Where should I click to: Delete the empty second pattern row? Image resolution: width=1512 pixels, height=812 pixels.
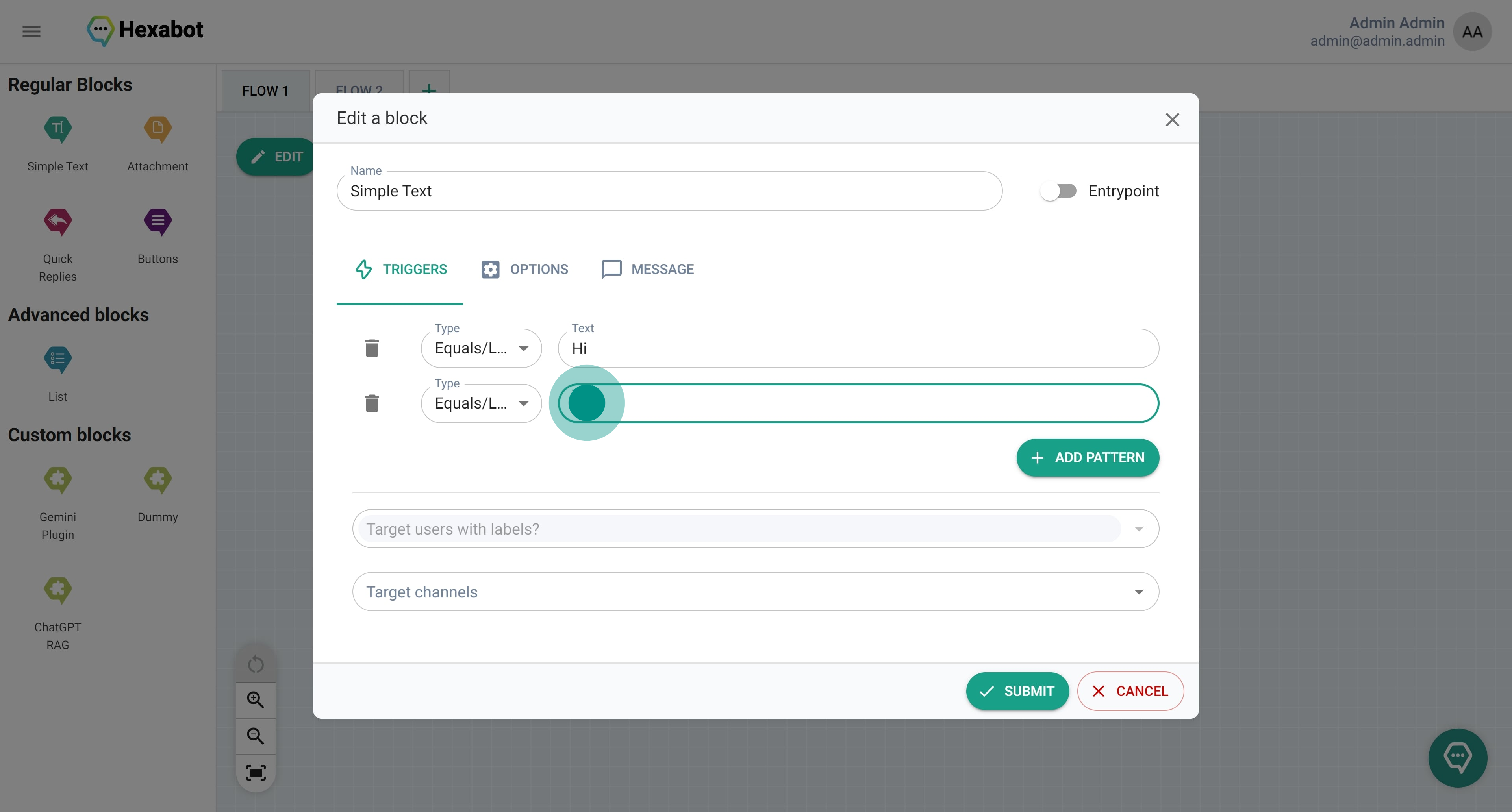(372, 404)
